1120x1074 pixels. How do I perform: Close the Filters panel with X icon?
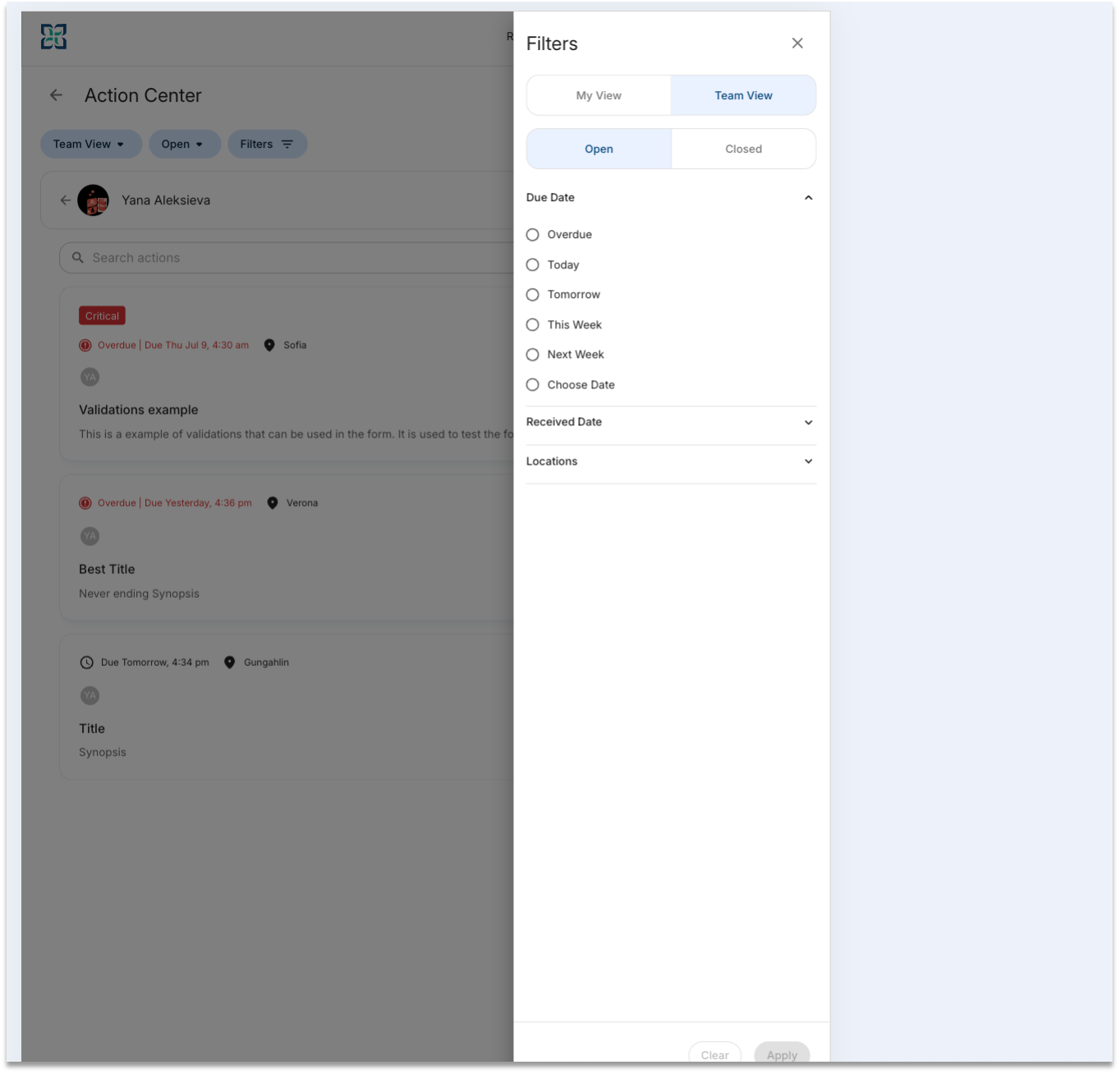(797, 43)
